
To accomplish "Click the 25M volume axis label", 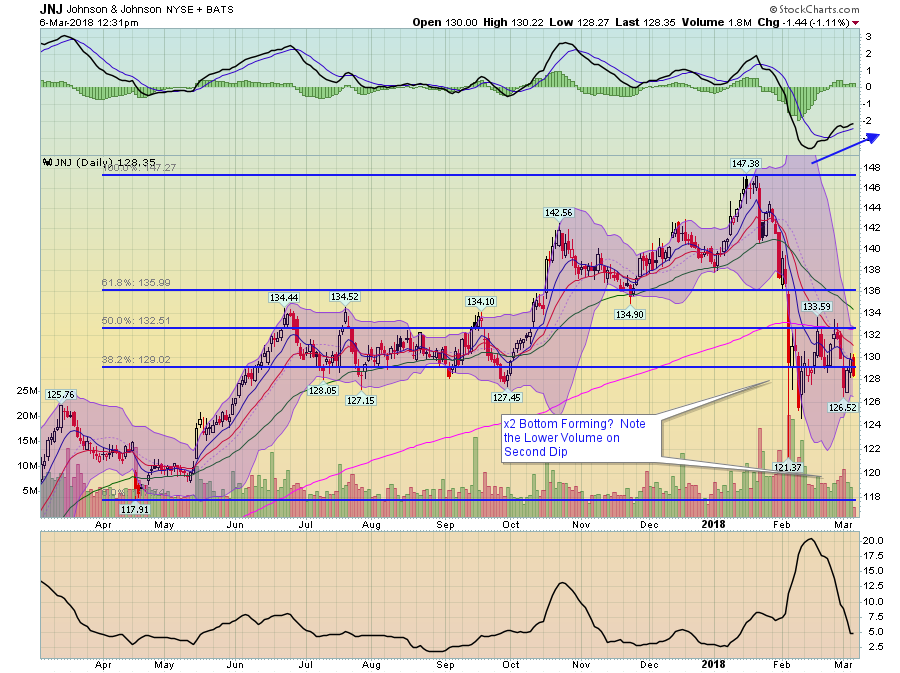I will coord(27,391).
